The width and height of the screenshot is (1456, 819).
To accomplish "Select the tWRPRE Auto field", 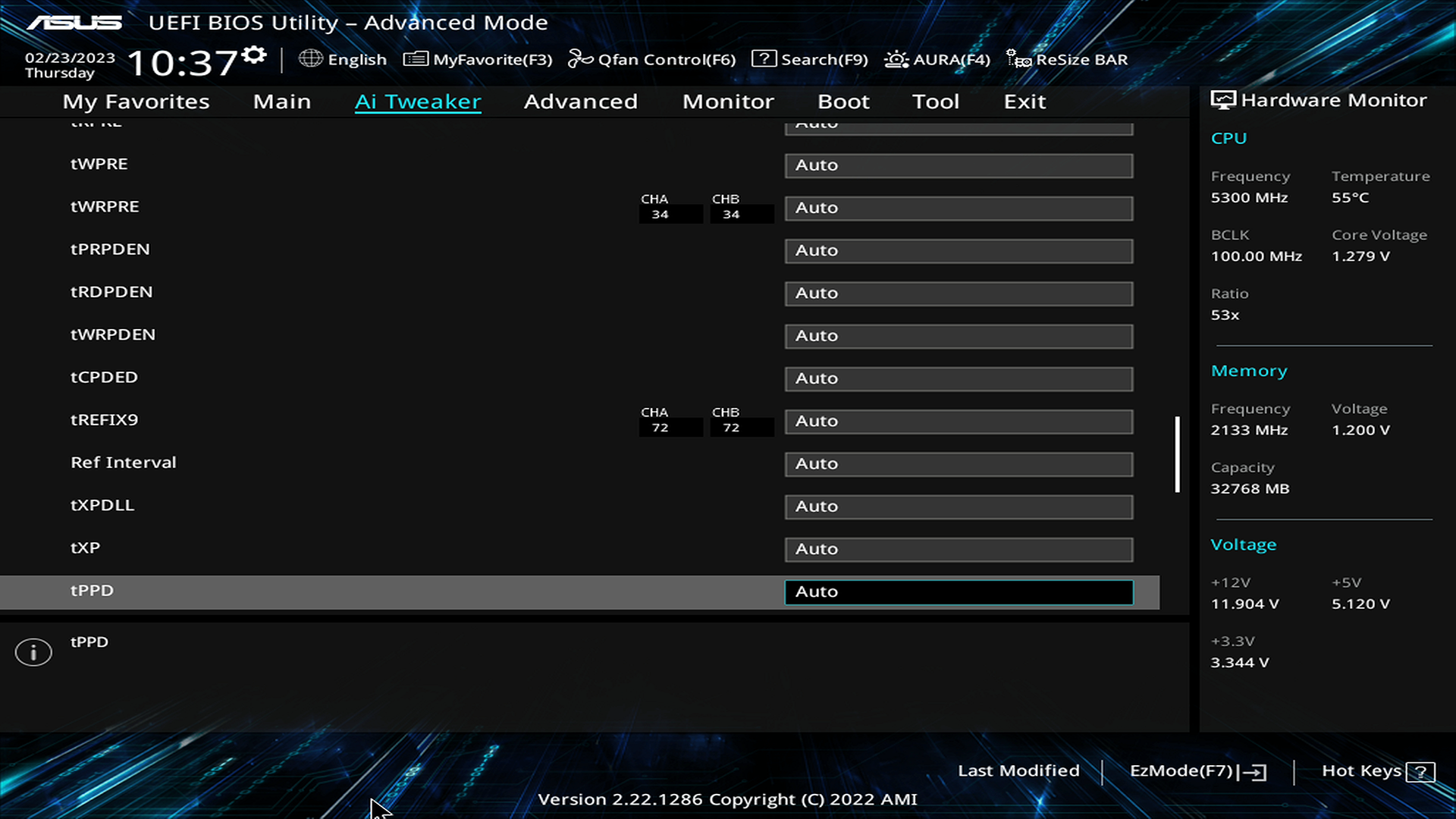I will coord(959,208).
